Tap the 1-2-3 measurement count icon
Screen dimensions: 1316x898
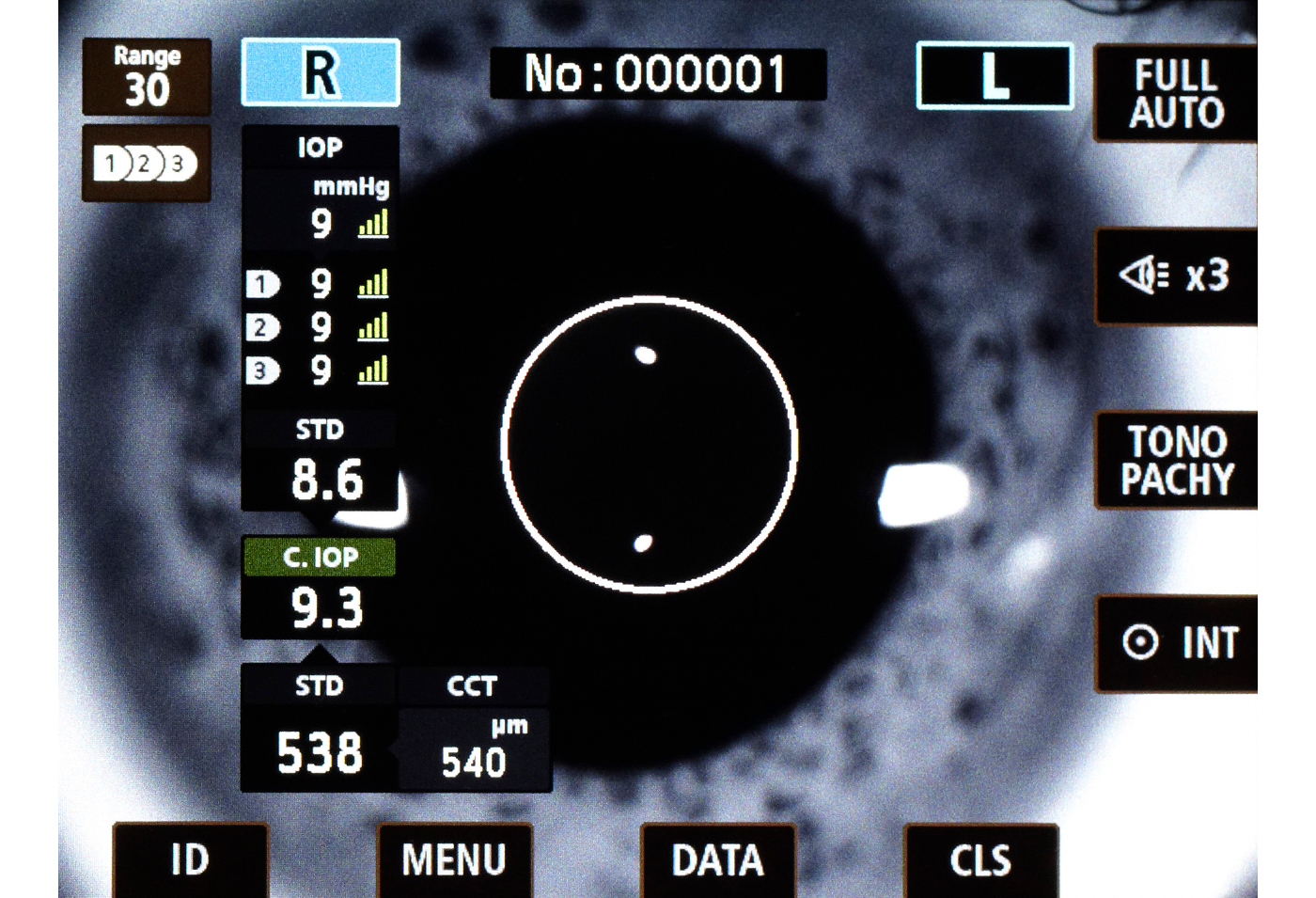pyautogui.click(x=146, y=165)
